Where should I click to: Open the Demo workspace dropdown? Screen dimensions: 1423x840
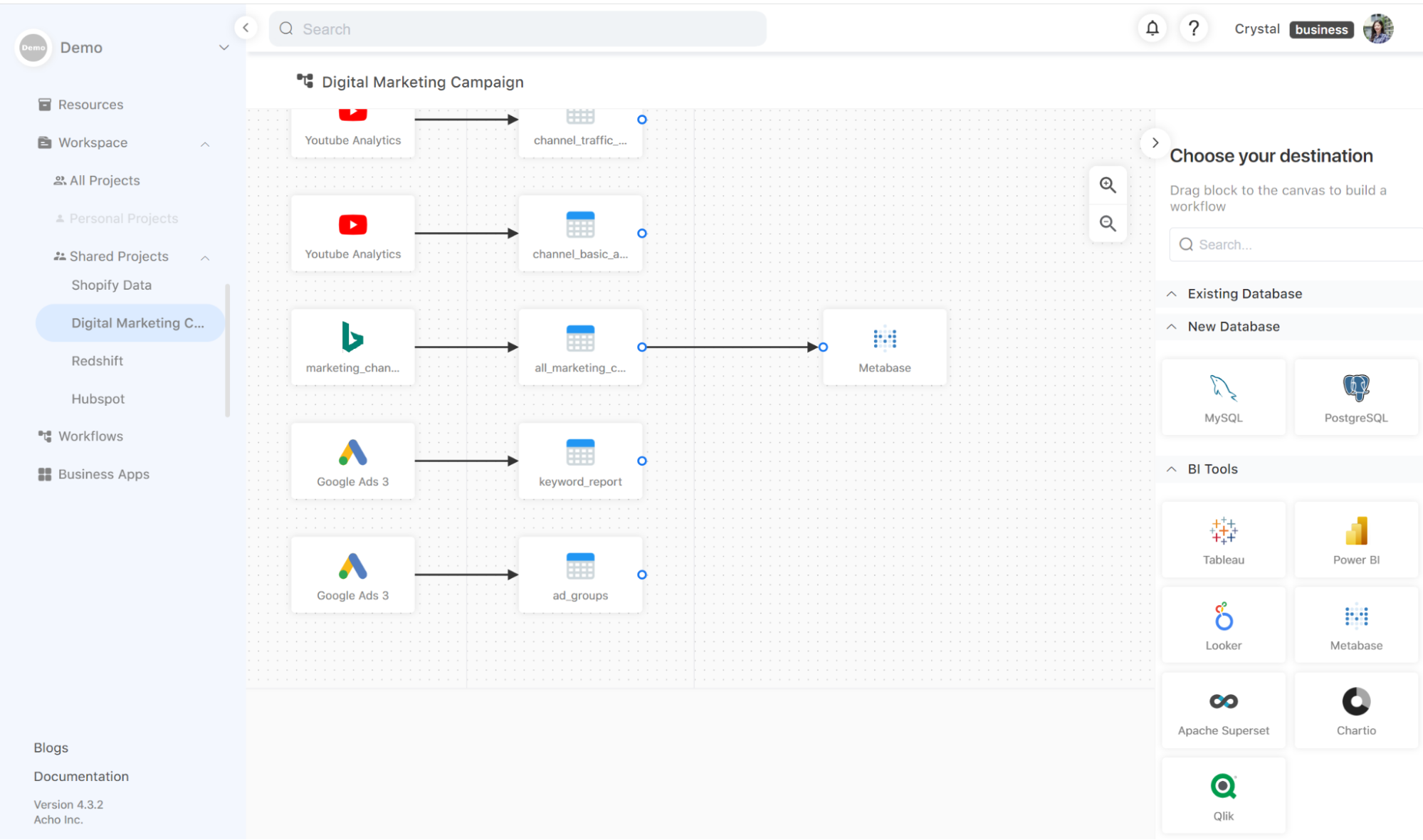[x=224, y=48]
